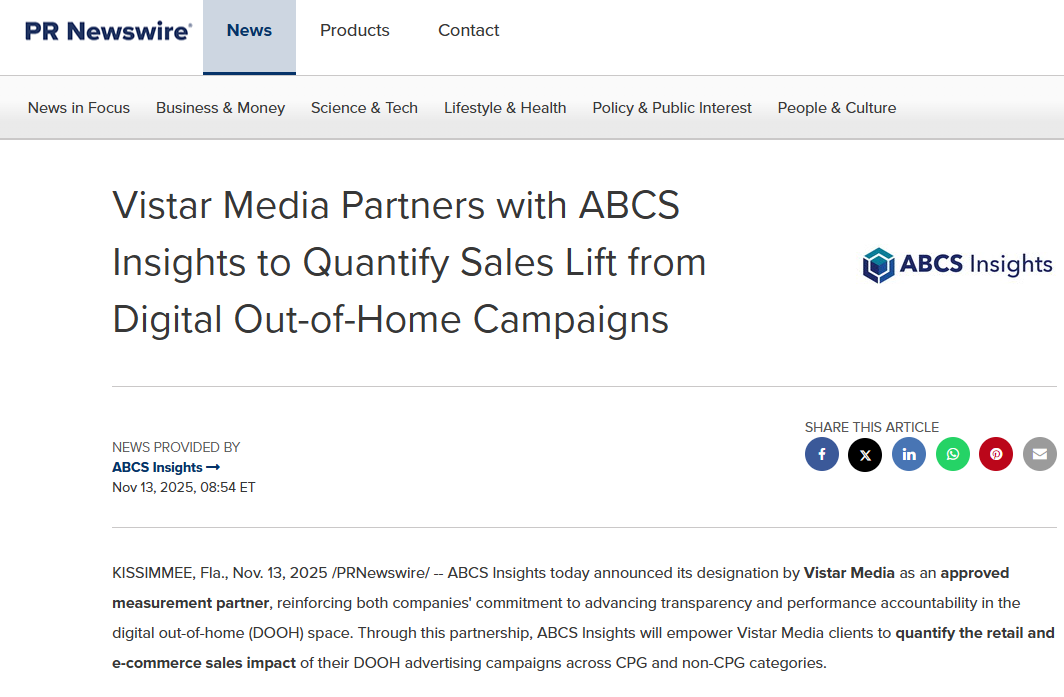
Task: Share the article on X
Action: [x=865, y=454]
